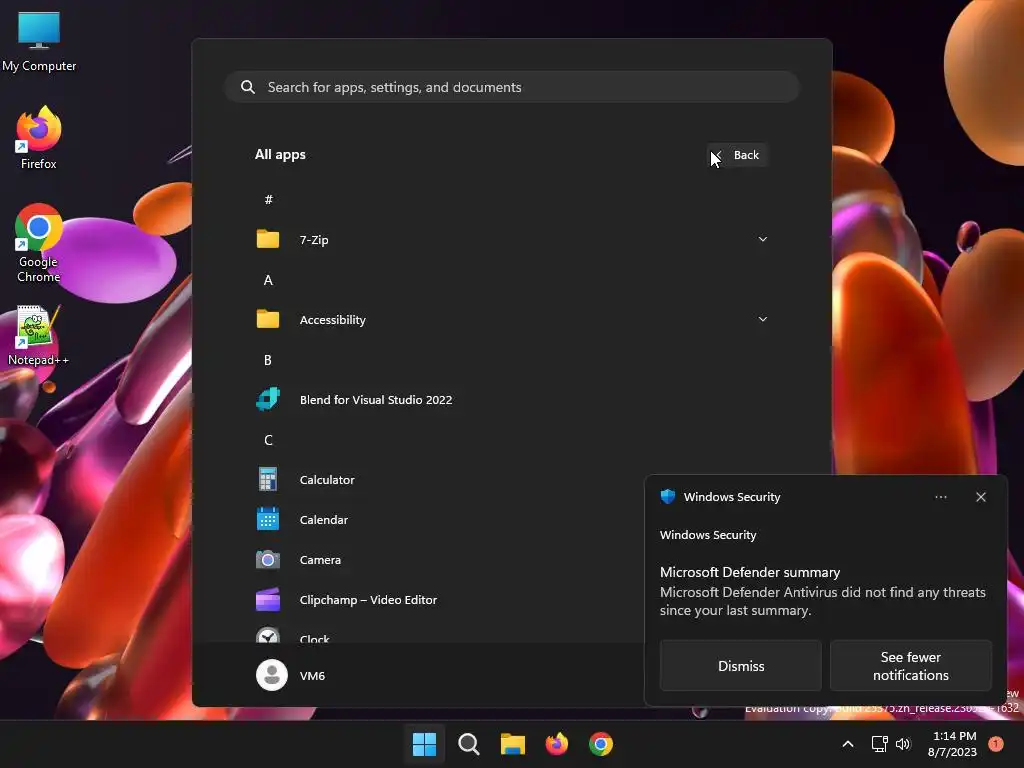The image size is (1024, 768).
Task: Click the Calculator app icon
Action: pos(268,479)
